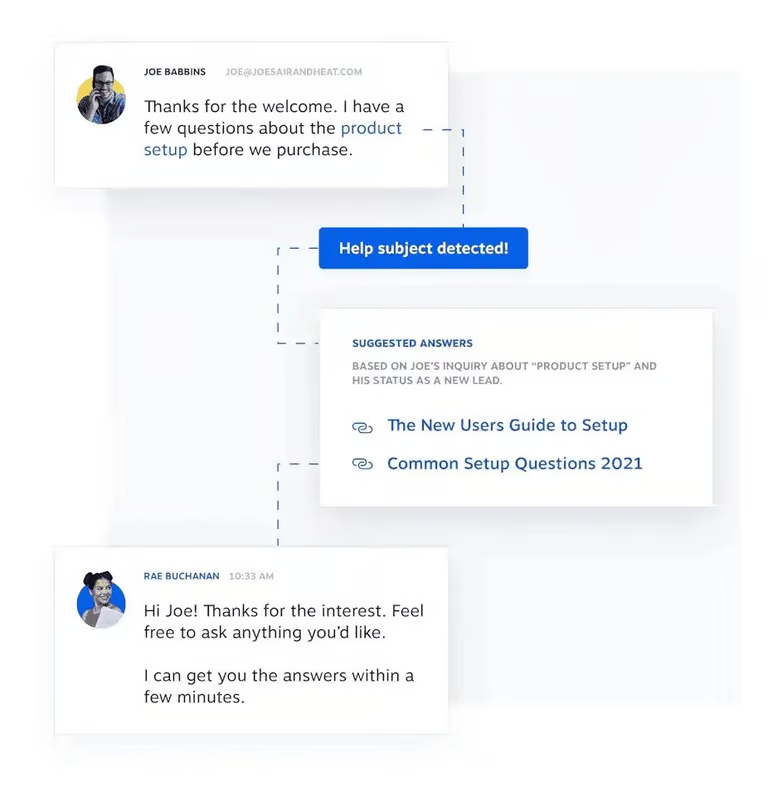Open The New Users Guide to Setup
The image size is (768, 801).
507,425
